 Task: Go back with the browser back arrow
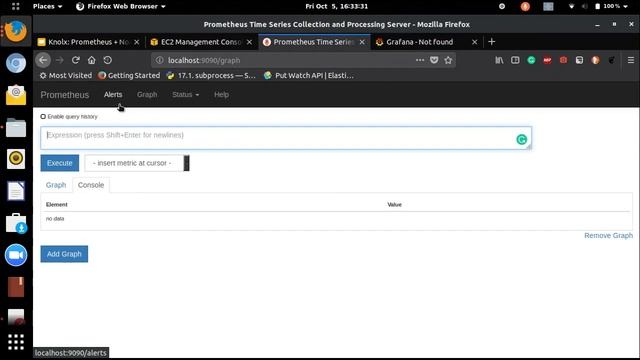coord(43,60)
